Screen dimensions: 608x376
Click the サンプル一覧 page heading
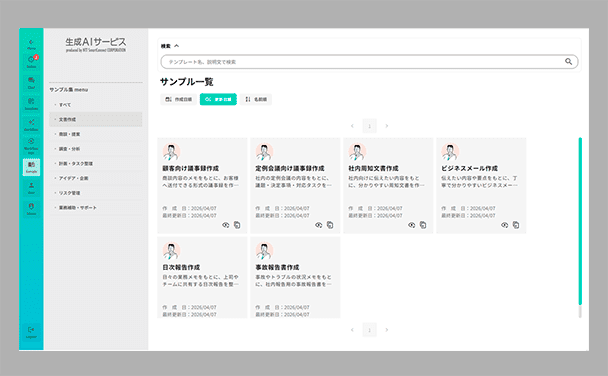pyautogui.click(x=187, y=82)
